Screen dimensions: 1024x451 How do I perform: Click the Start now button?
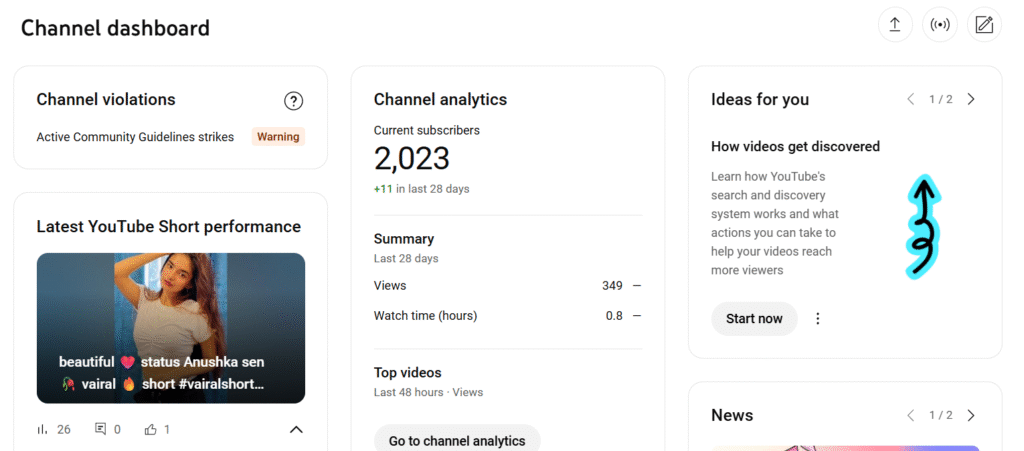click(754, 319)
